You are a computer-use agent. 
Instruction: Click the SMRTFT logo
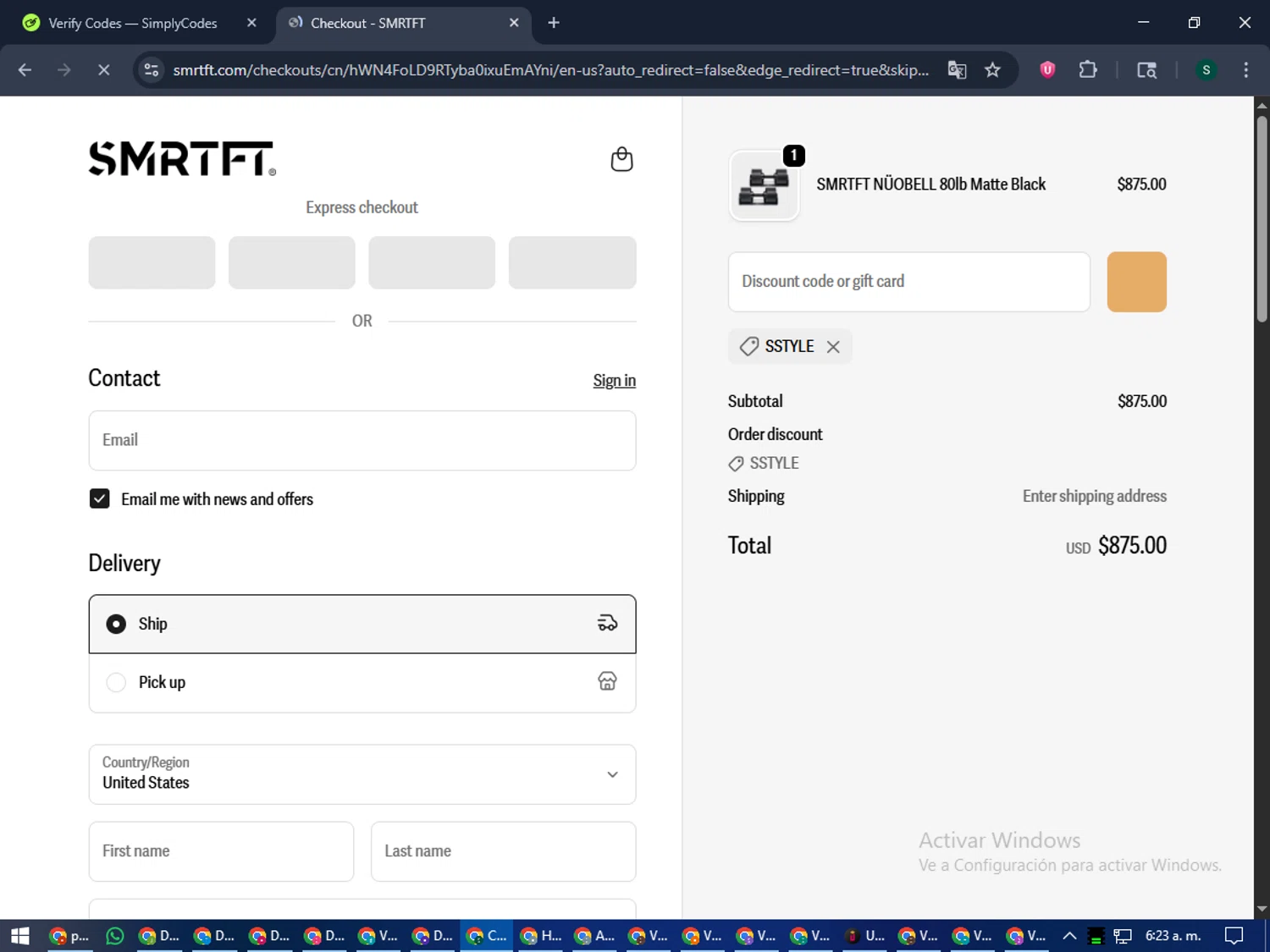(182, 158)
